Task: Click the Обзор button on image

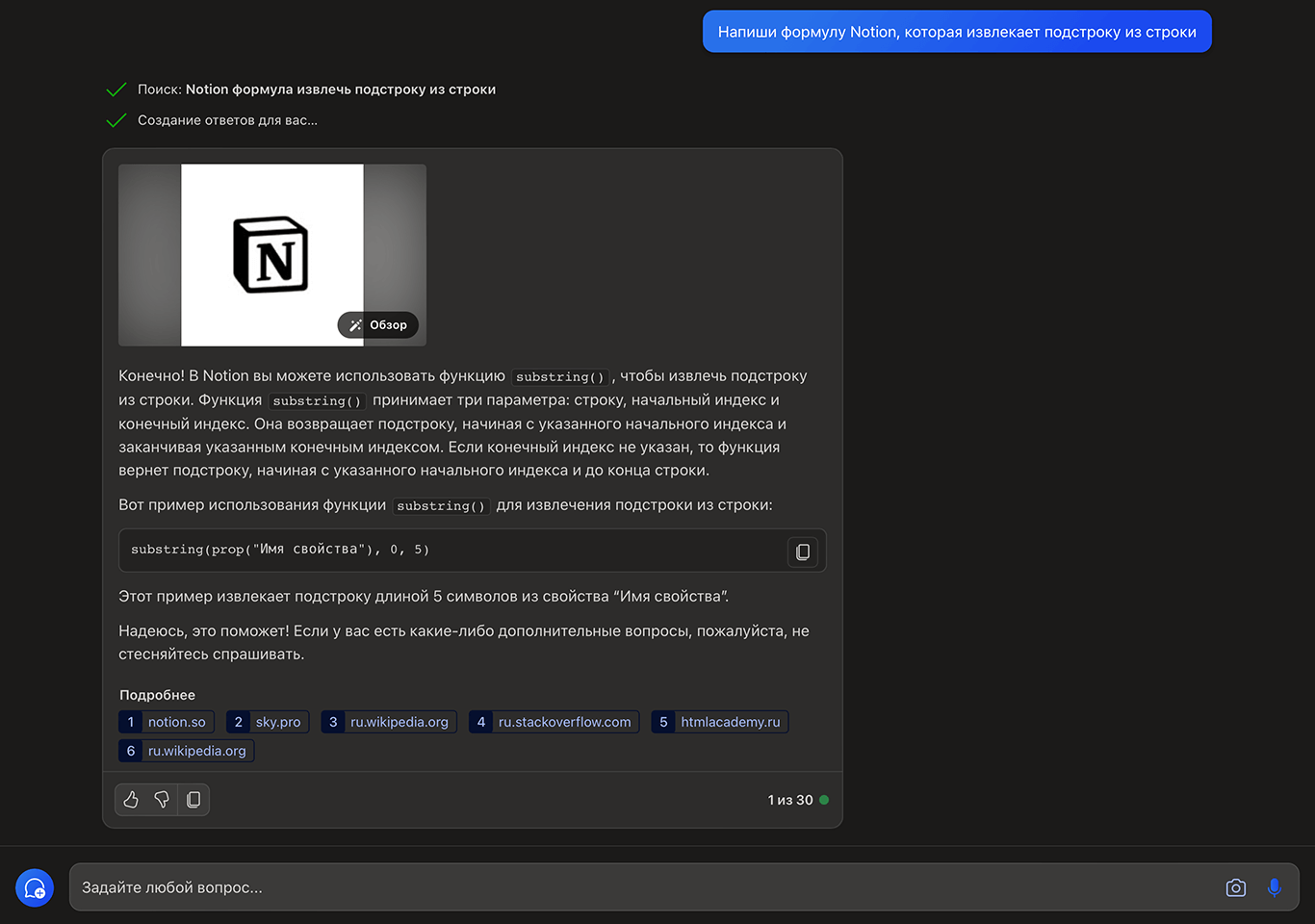Action: pyautogui.click(x=378, y=325)
